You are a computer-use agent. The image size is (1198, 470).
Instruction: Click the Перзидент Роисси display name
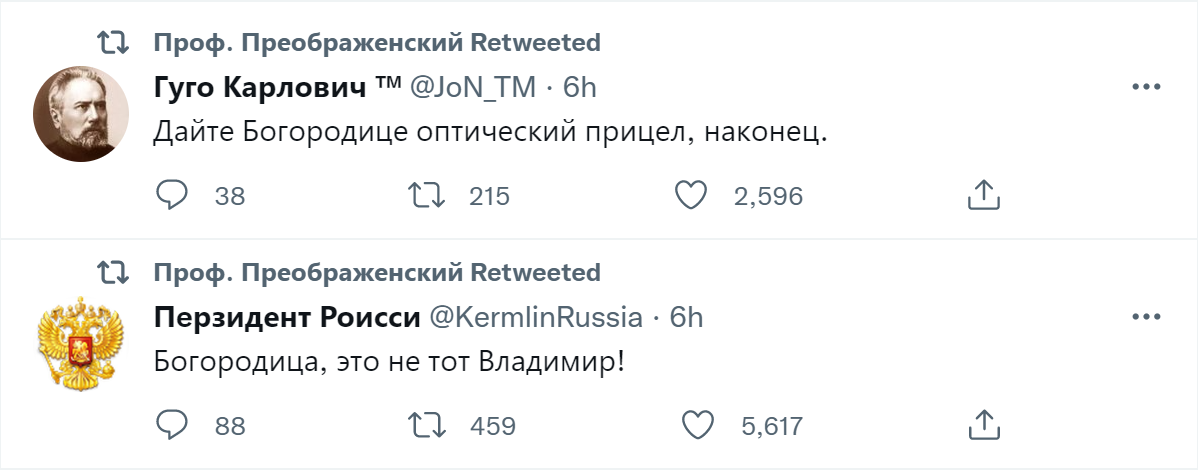click(x=287, y=318)
